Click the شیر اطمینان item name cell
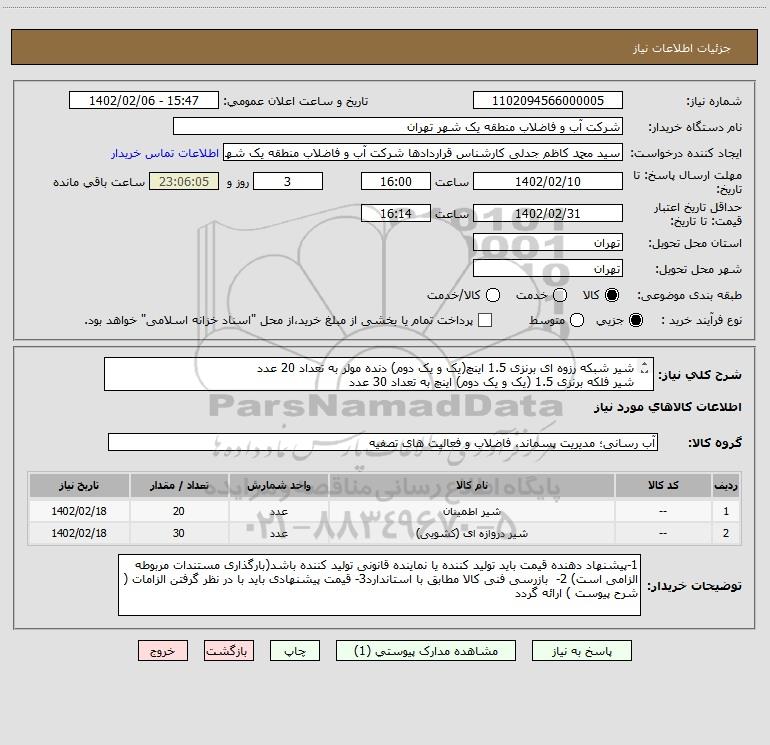This screenshot has height=745, width=770. coord(471,511)
